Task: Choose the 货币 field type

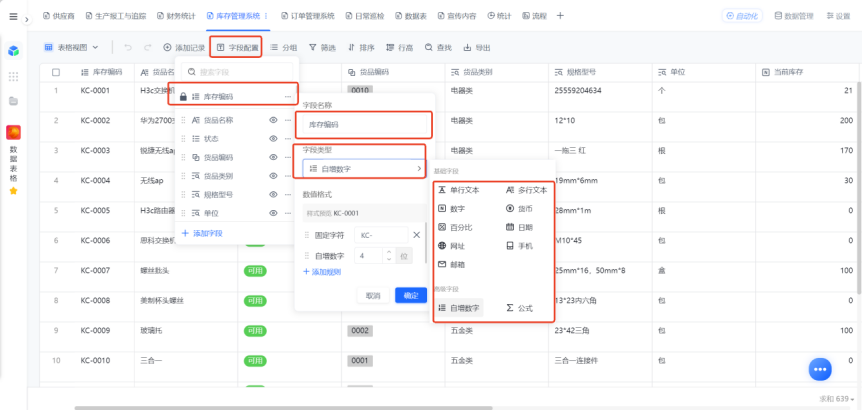Action: (x=519, y=209)
